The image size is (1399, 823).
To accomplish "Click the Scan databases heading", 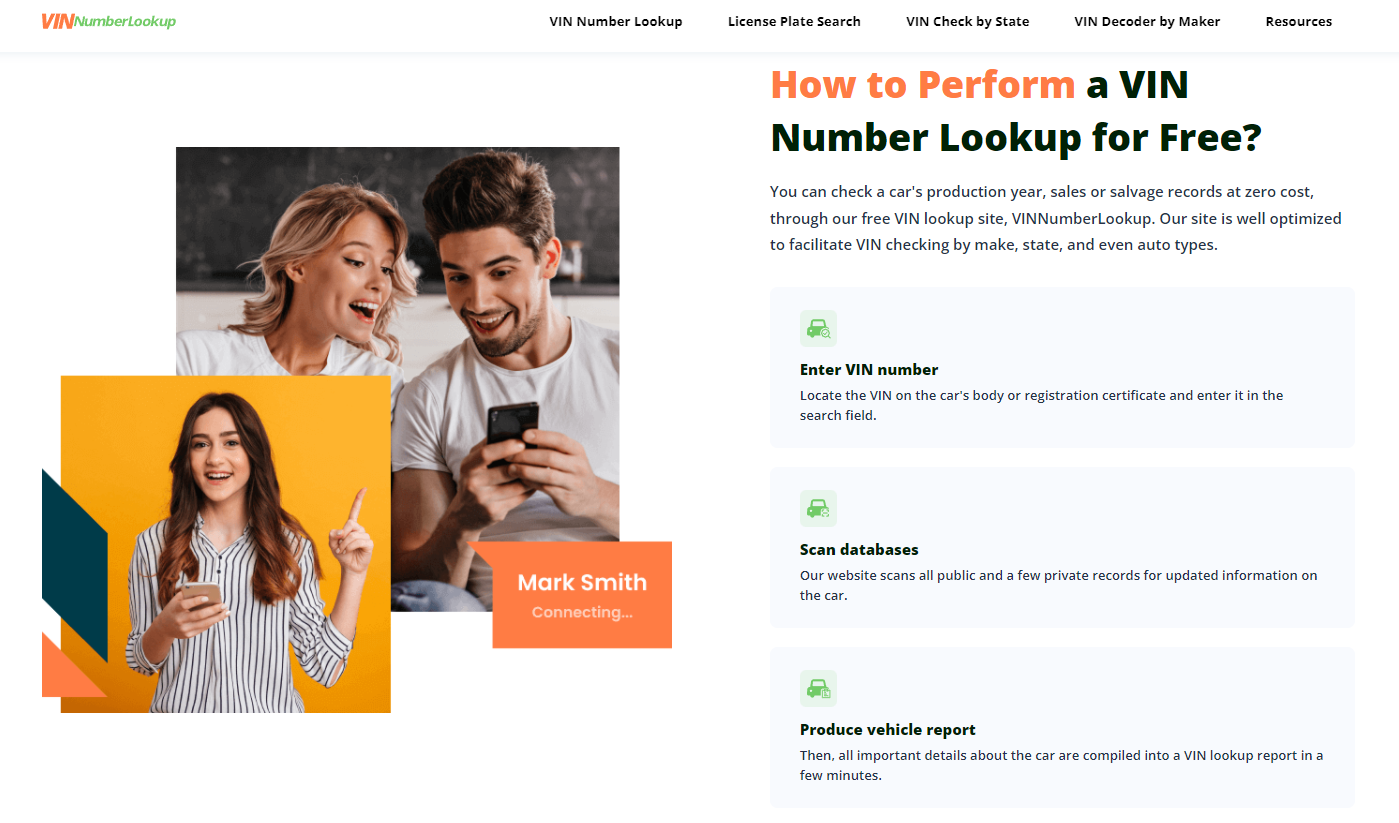I will pyautogui.click(x=859, y=549).
